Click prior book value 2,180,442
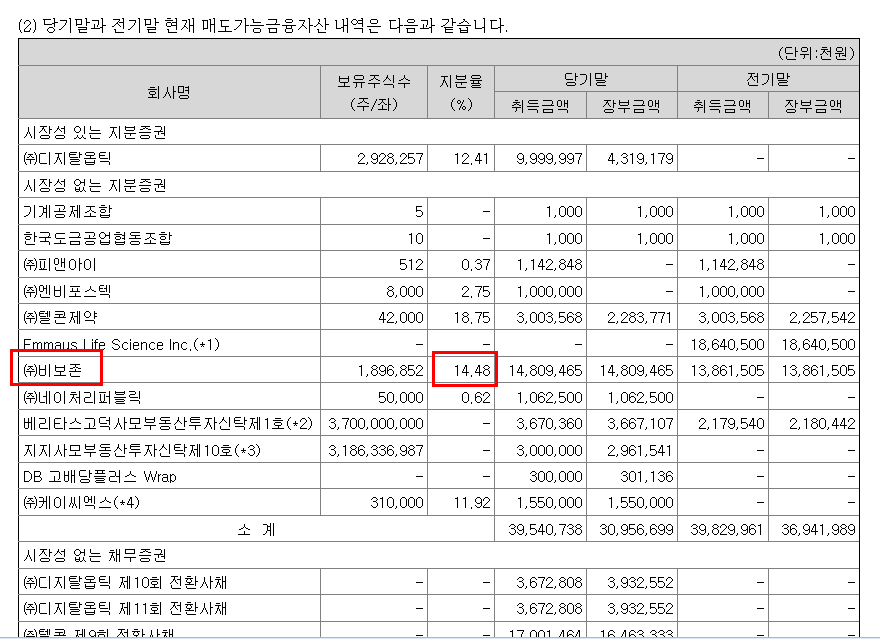This screenshot has width=880, height=639. (822, 424)
